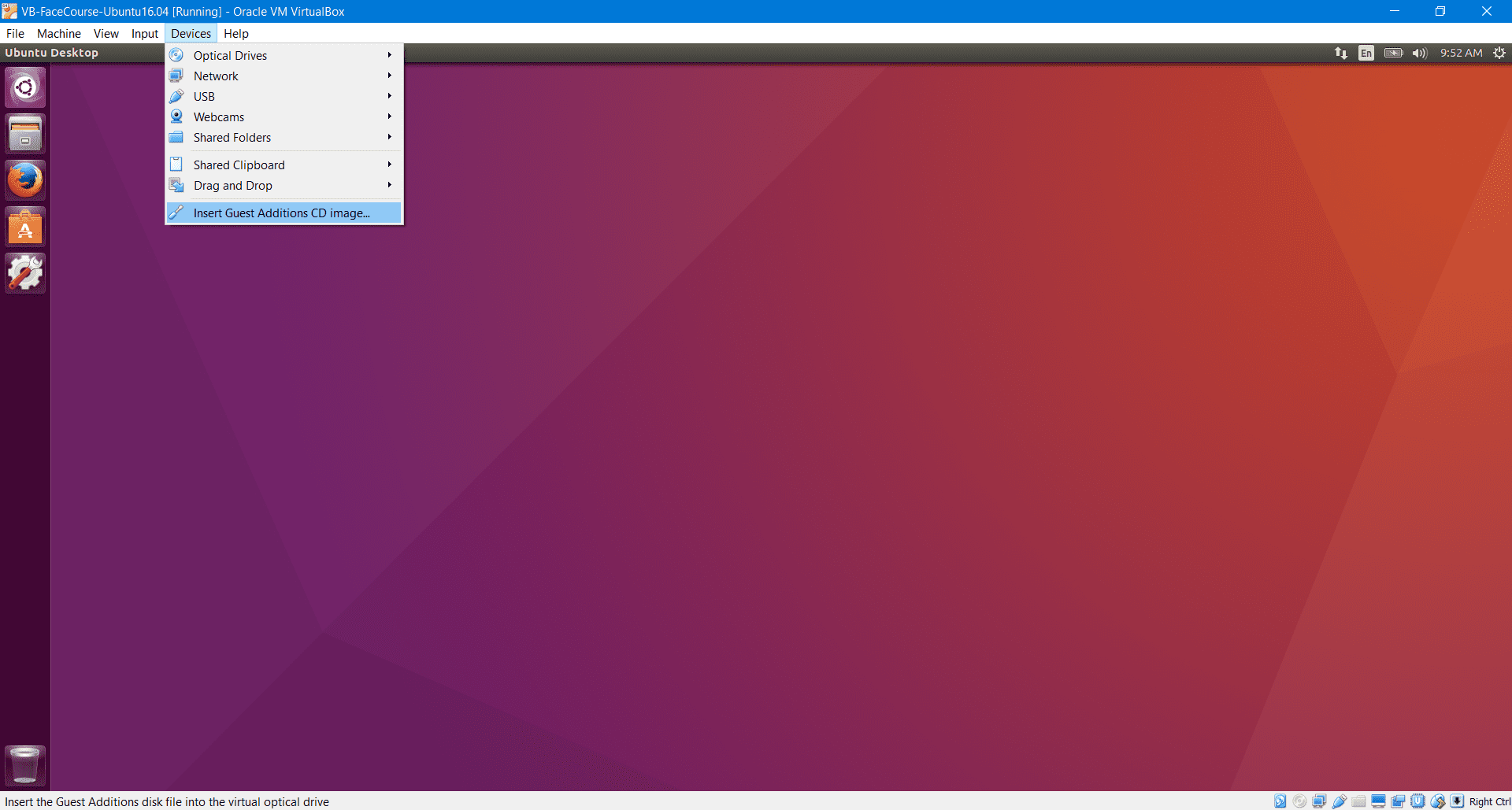Click the mouse integration status icon
Viewport: 1512px width, 810px height.
click(x=1438, y=801)
